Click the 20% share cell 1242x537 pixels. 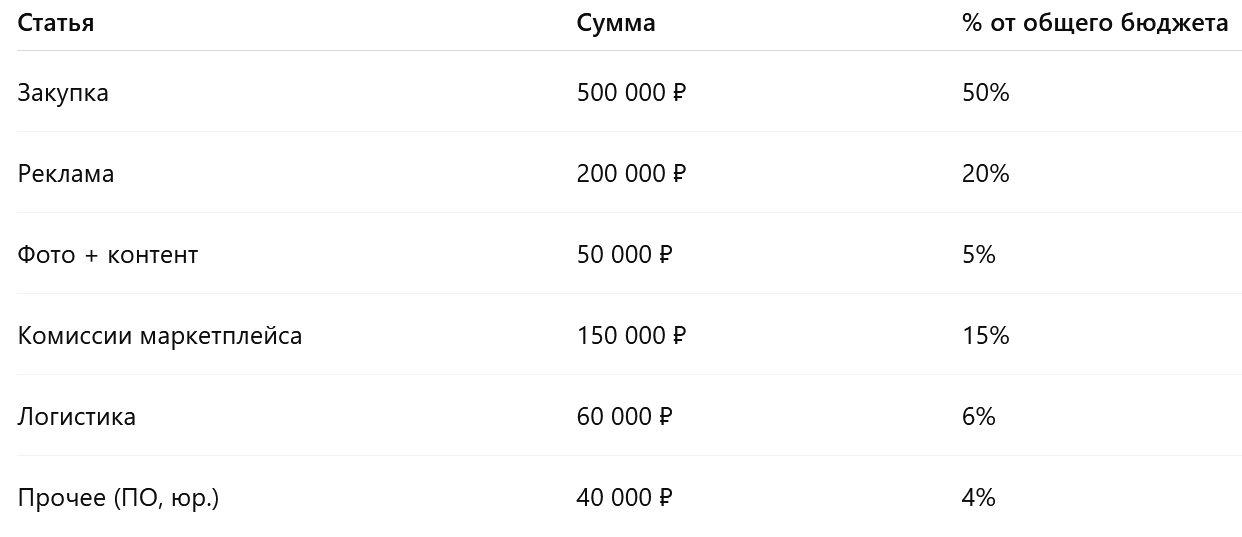(986, 174)
